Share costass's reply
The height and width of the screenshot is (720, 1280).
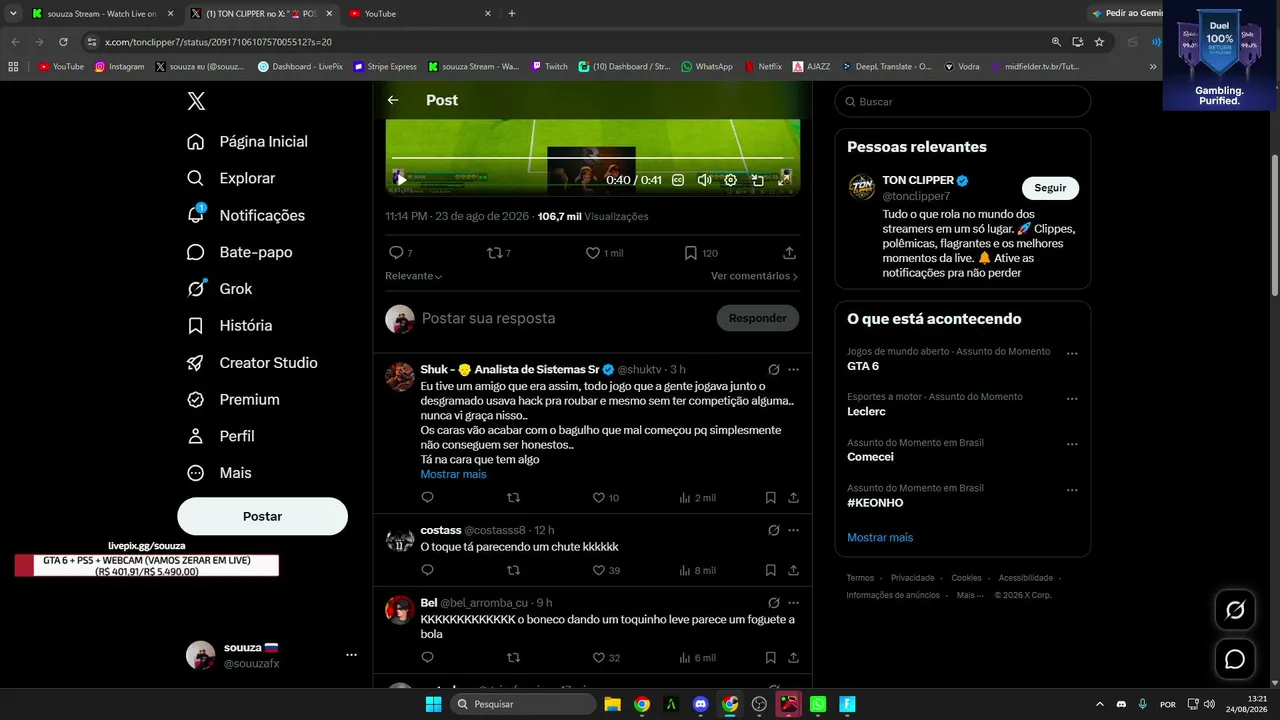(793, 570)
